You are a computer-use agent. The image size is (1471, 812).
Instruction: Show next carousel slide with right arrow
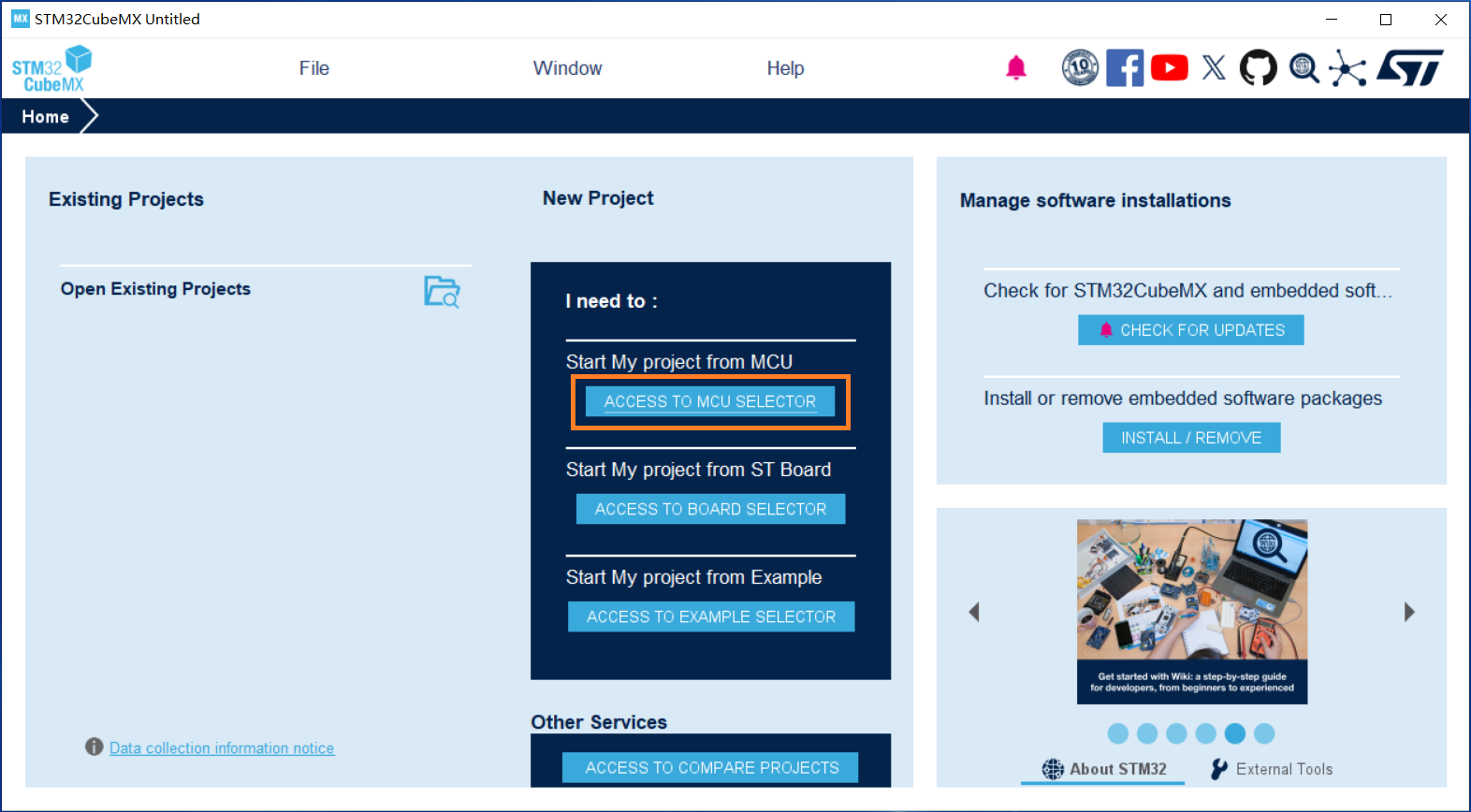(x=1409, y=612)
